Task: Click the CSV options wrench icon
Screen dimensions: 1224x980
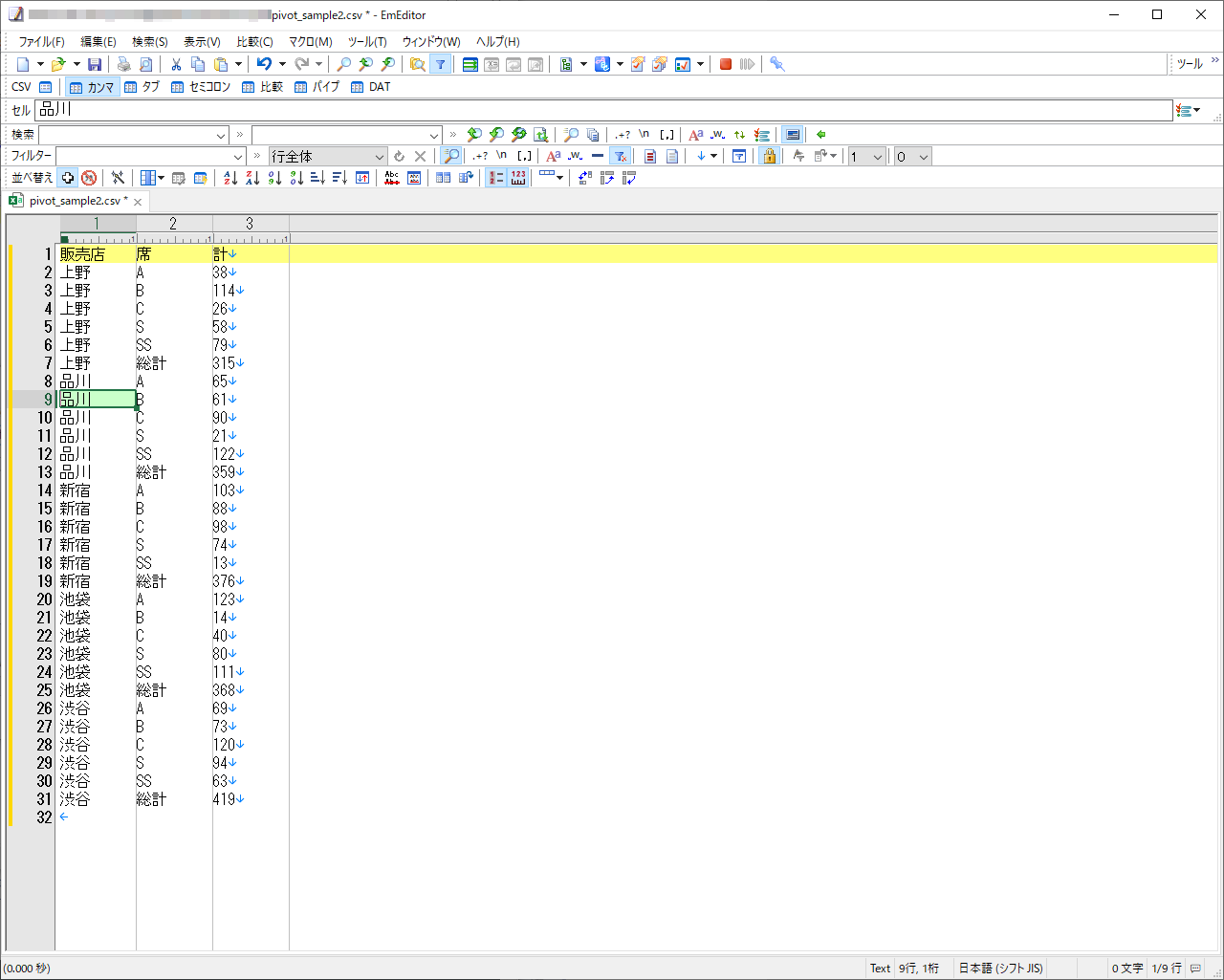Action: click(118, 178)
